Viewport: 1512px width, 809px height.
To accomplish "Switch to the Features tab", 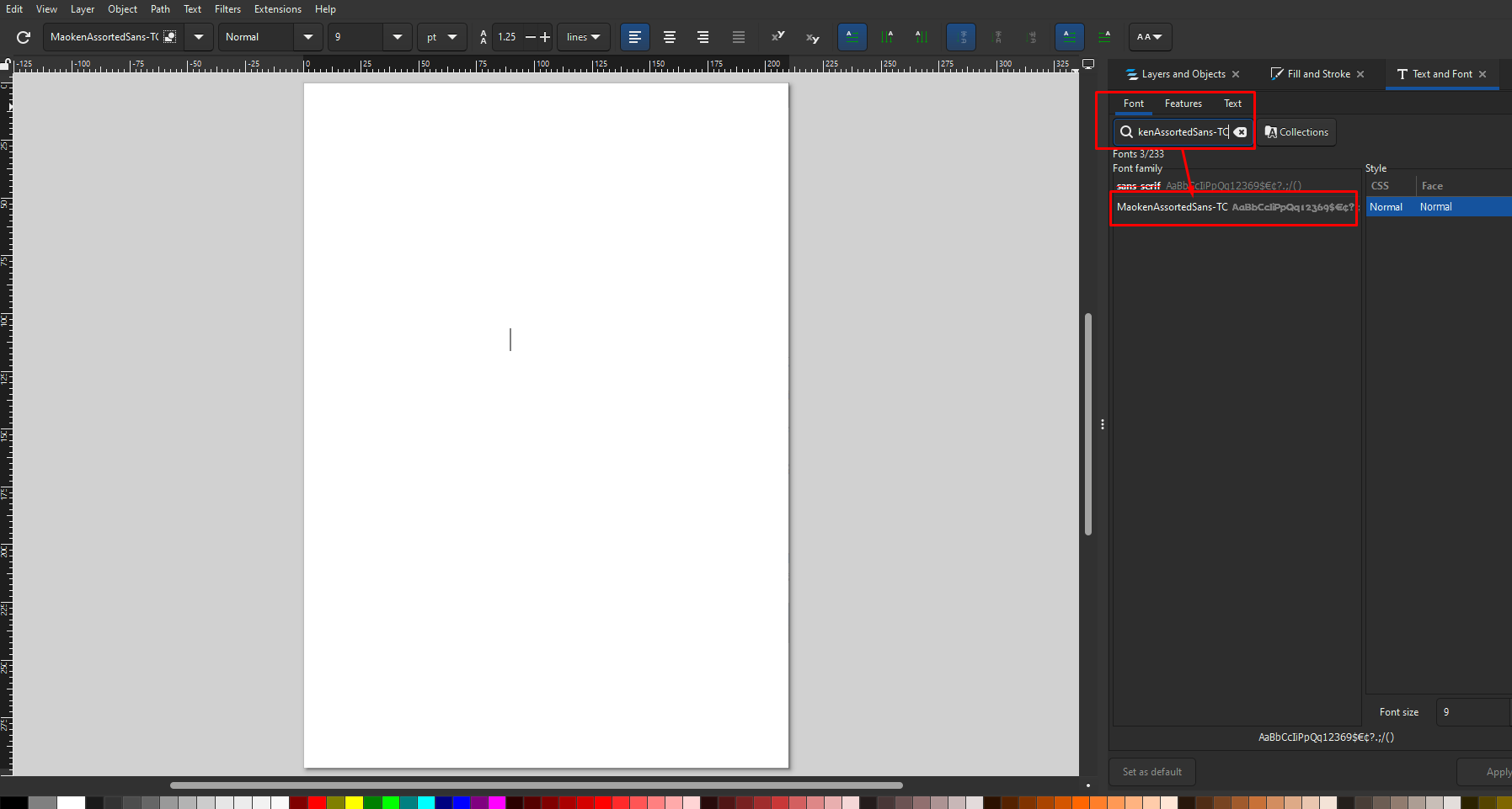I will [x=1183, y=104].
